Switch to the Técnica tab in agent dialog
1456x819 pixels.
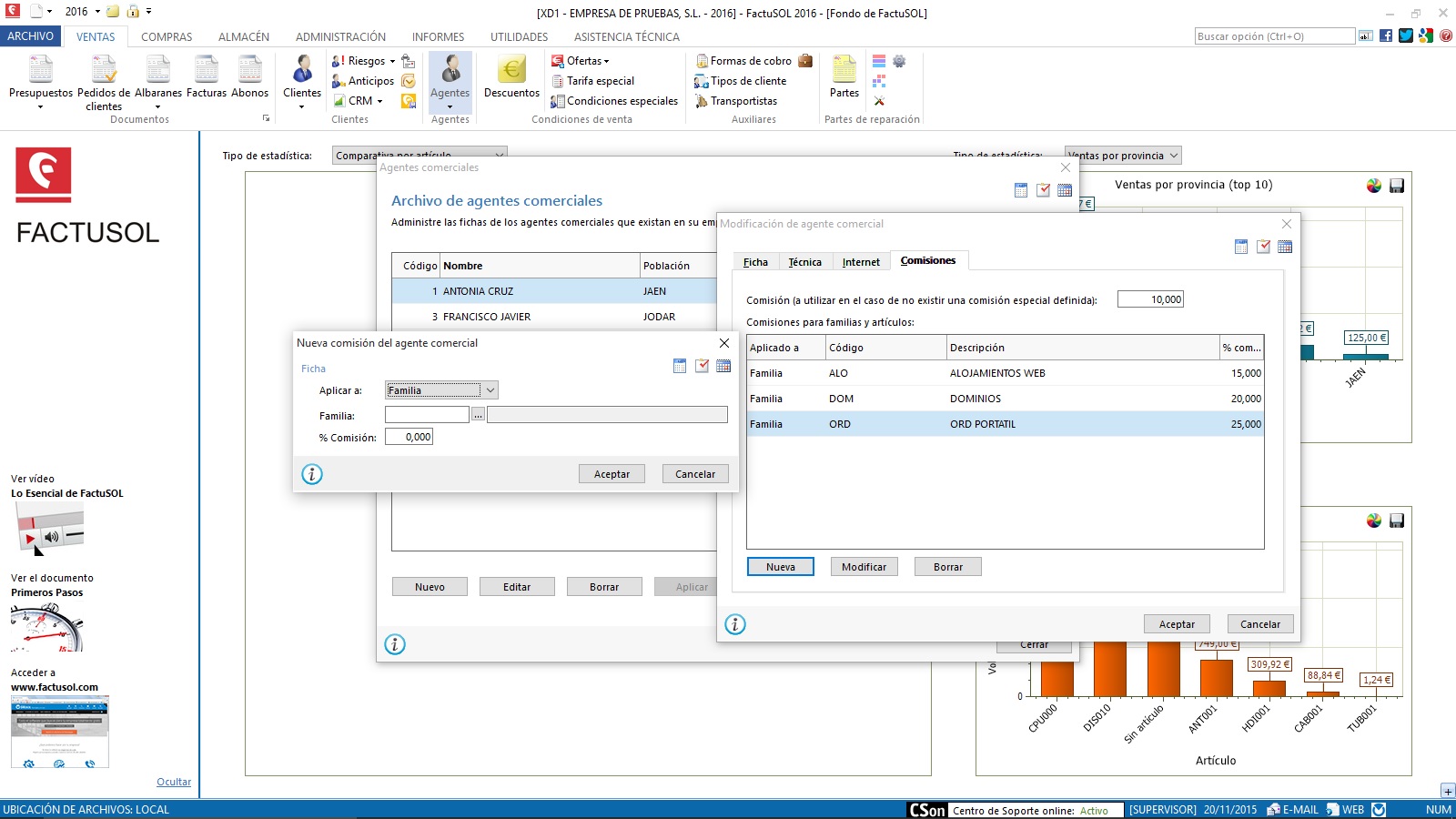tap(804, 262)
